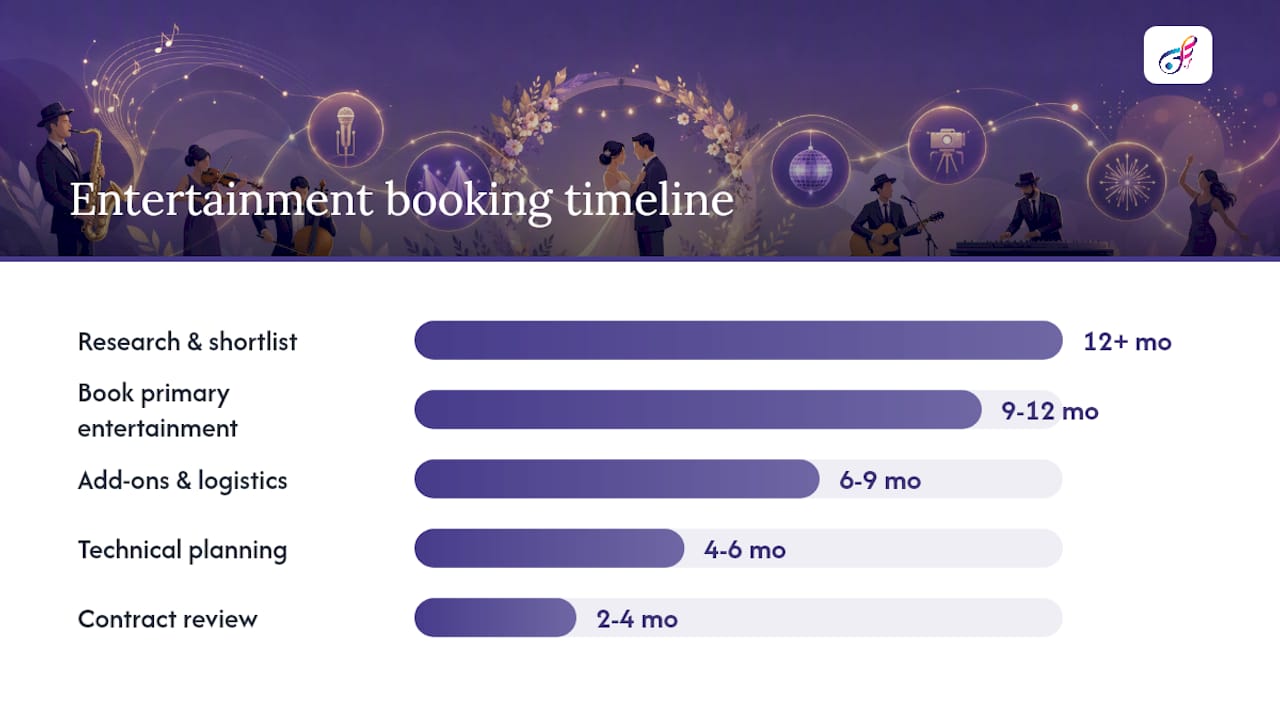Click the 2-4 mo value label
This screenshot has height=720, width=1280.
637,619
